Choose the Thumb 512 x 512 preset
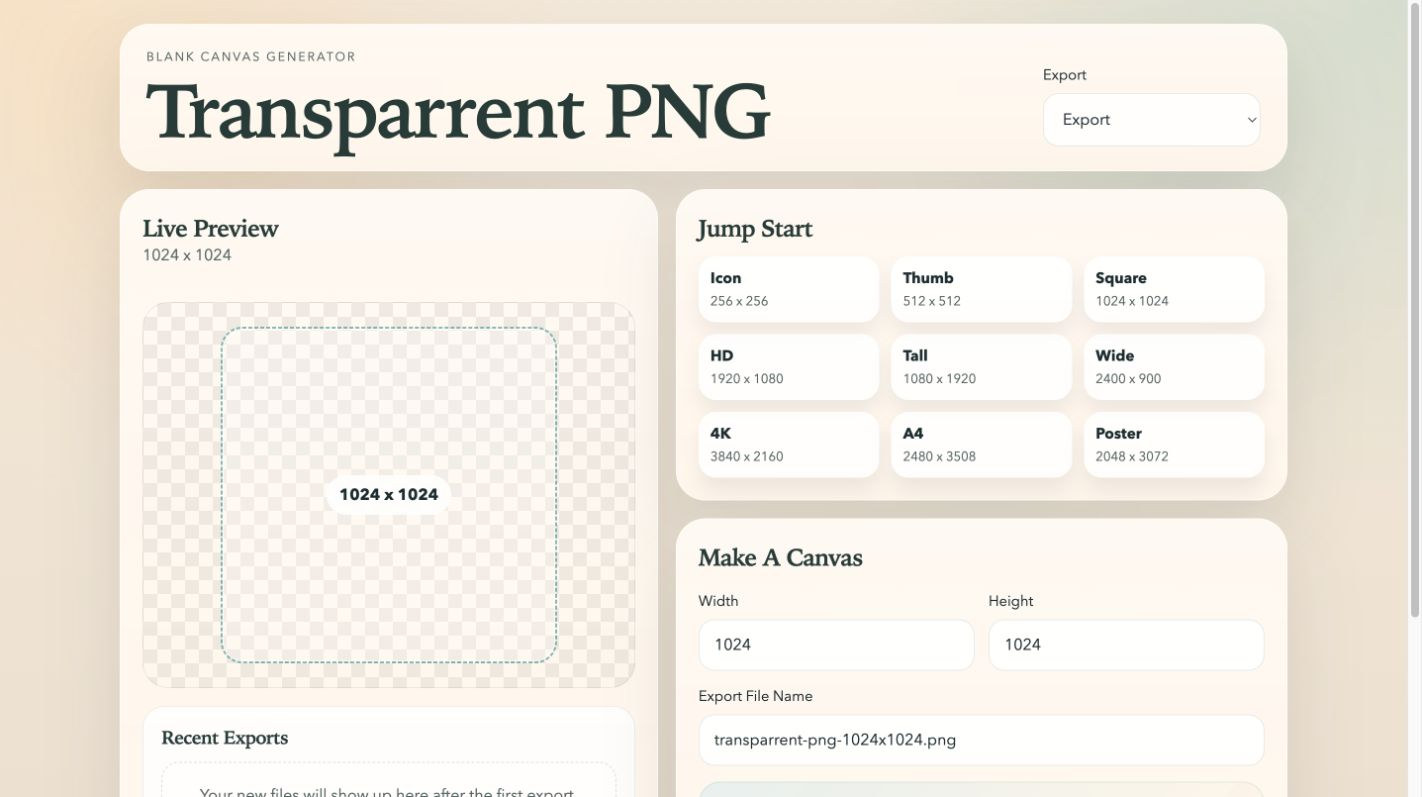Image resolution: width=1422 pixels, height=797 pixels. pyautogui.click(x=981, y=289)
